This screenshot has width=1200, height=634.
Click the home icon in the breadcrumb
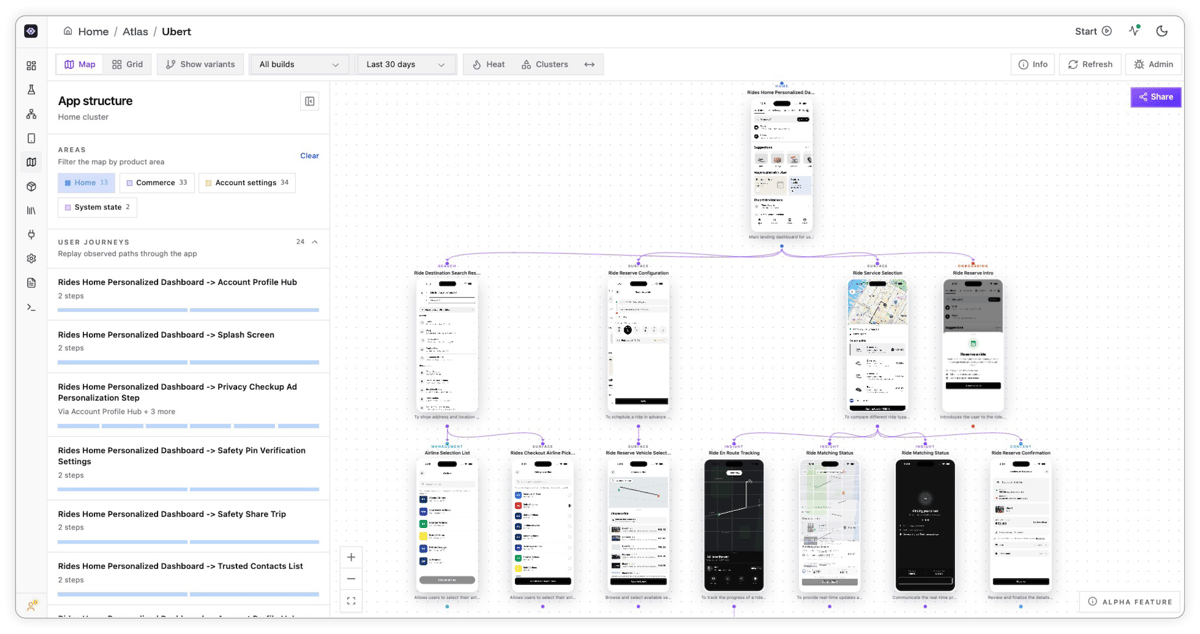(68, 31)
